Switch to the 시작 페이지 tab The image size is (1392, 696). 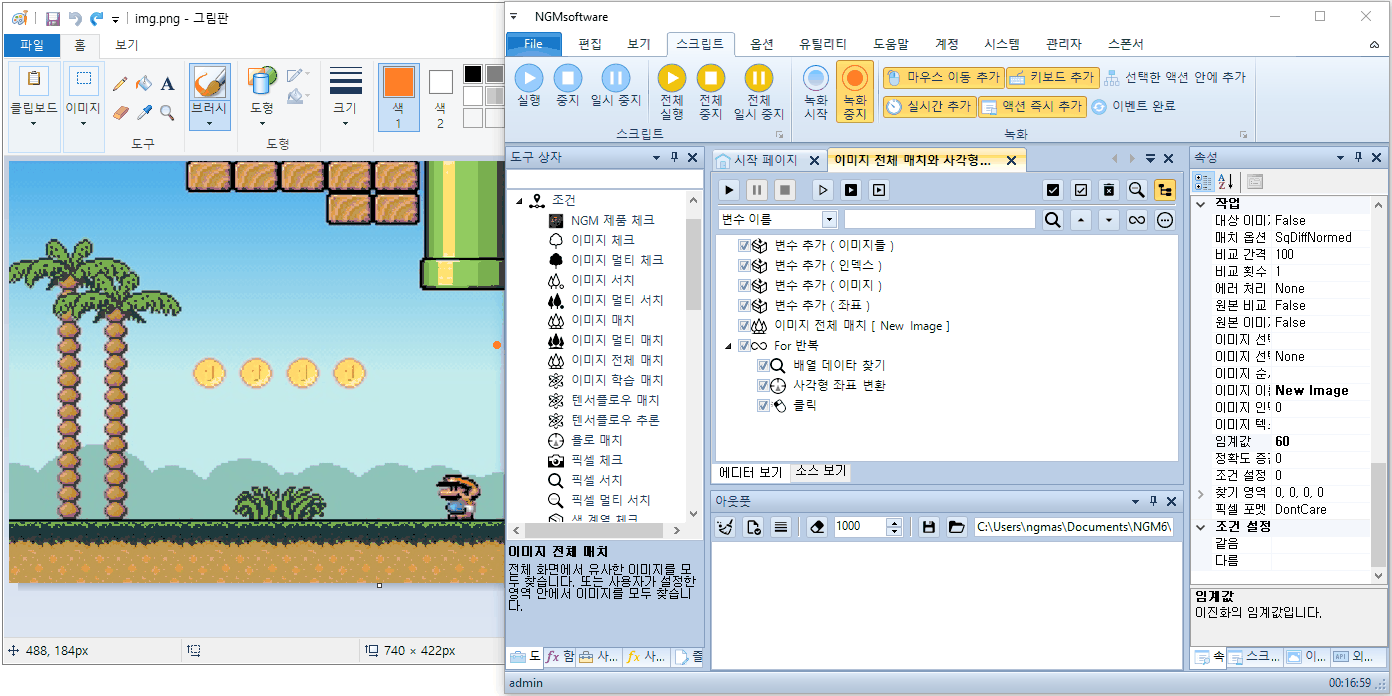pyautogui.click(x=765, y=160)
